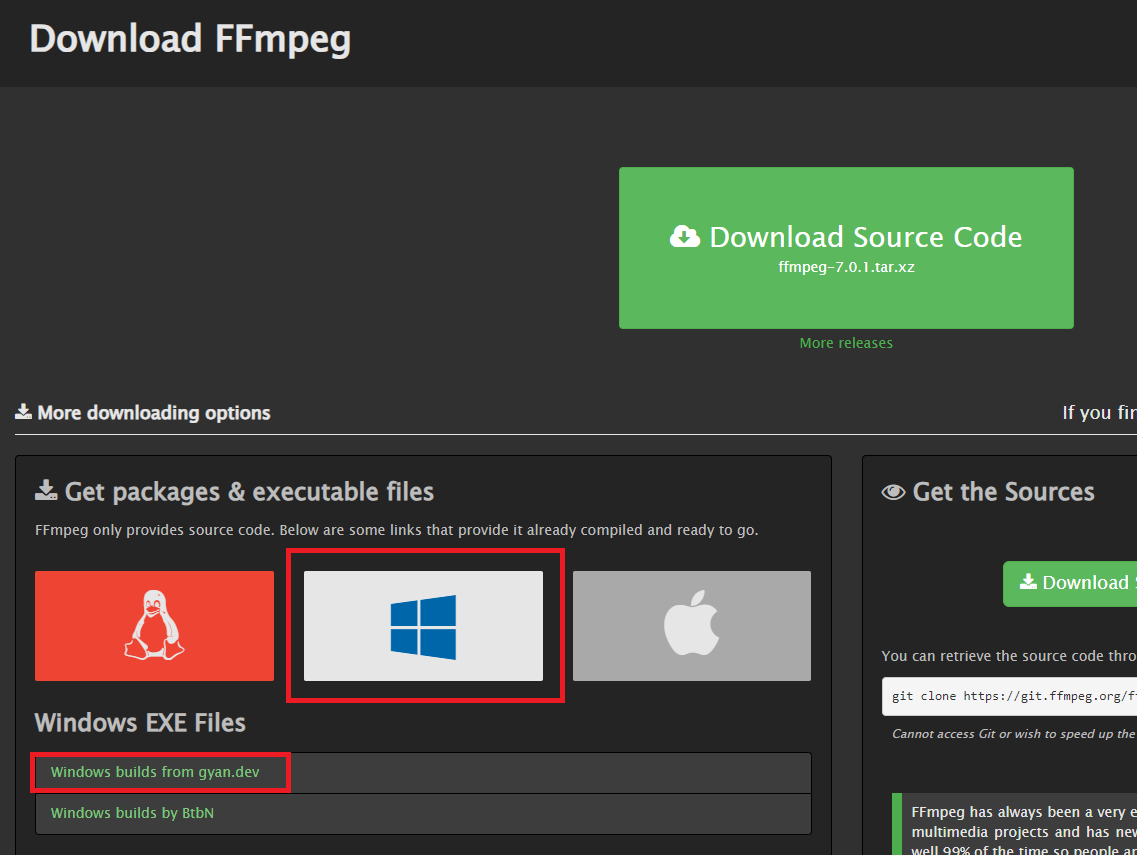Open Windows builds by BtbN
1137x855 pixels.
coord(132,813)
